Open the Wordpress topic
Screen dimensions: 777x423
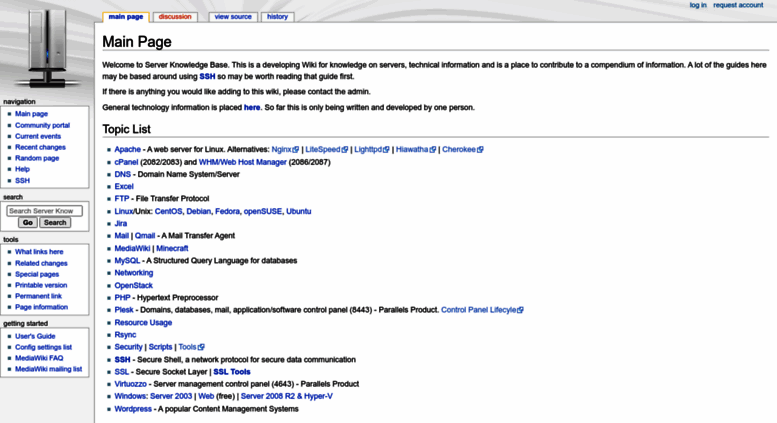click(133, 409)
